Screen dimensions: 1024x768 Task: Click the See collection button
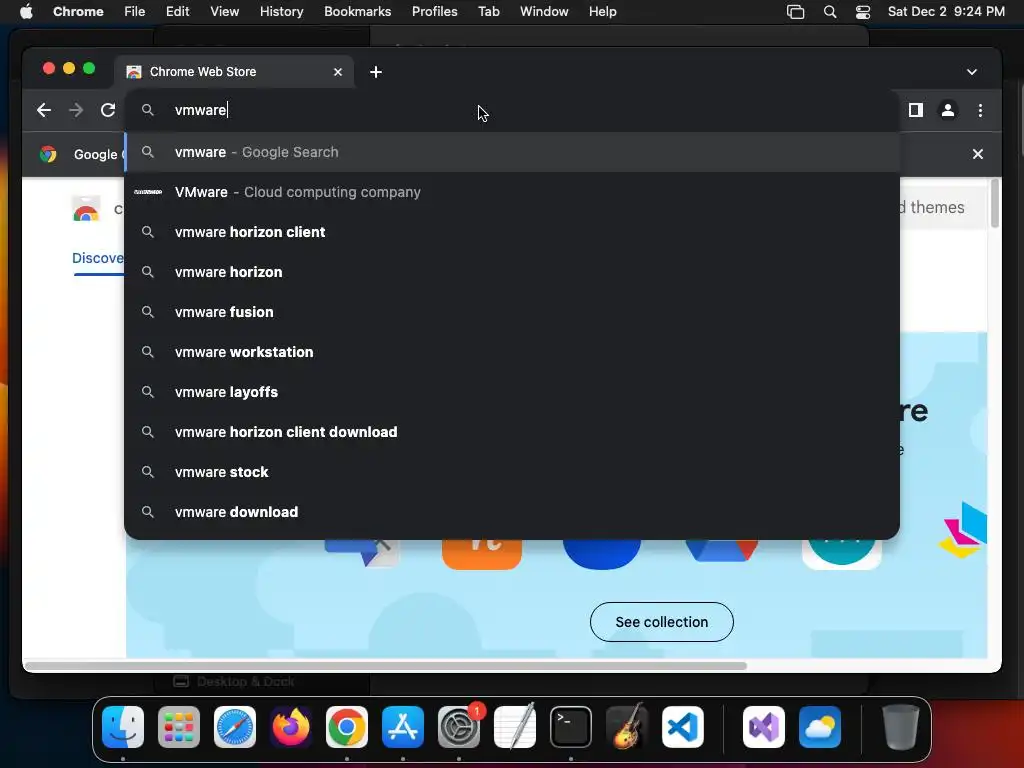[662, 622]
